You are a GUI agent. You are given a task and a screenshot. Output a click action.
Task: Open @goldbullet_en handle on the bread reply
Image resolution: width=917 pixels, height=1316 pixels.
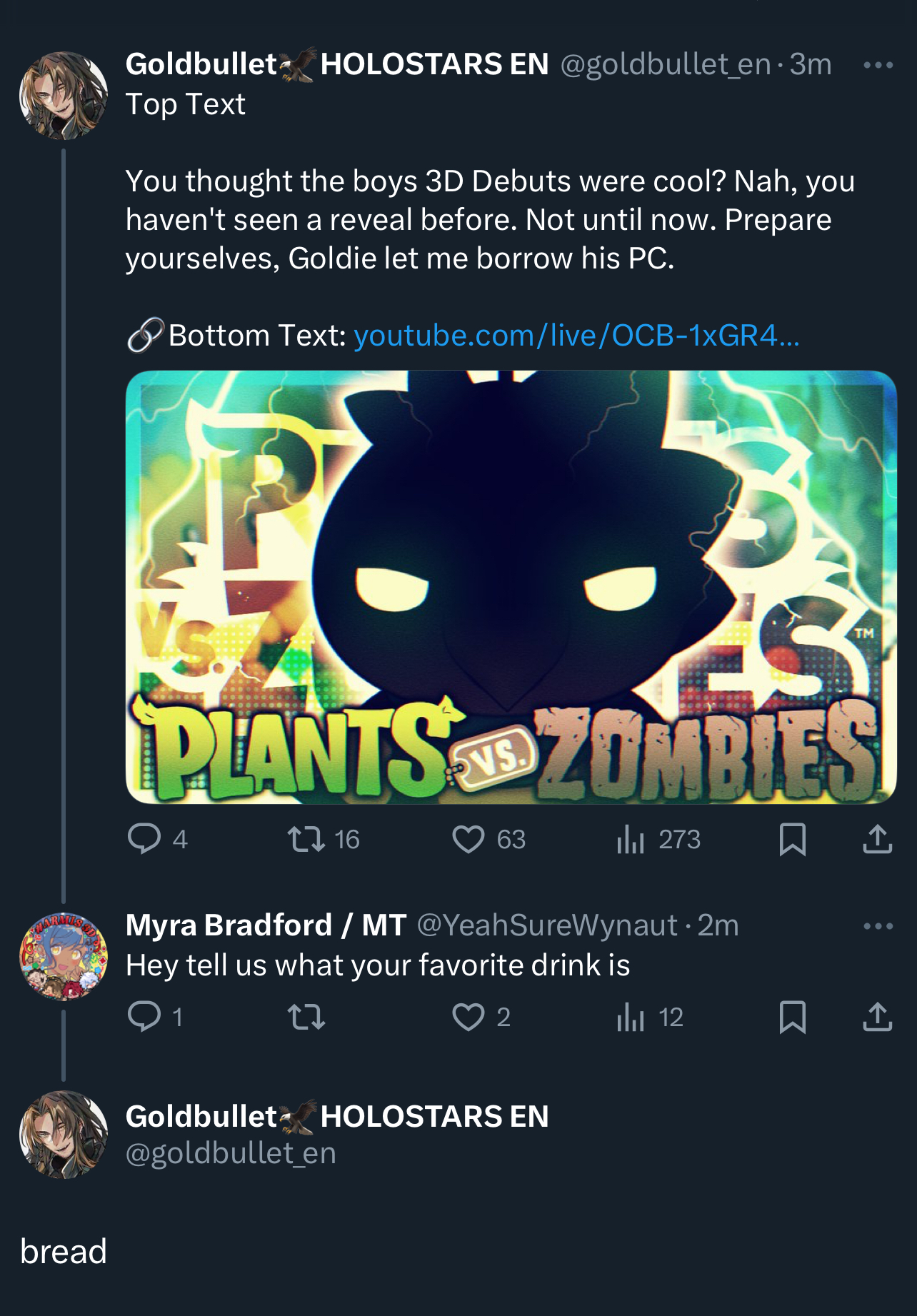click(231, 1153)
